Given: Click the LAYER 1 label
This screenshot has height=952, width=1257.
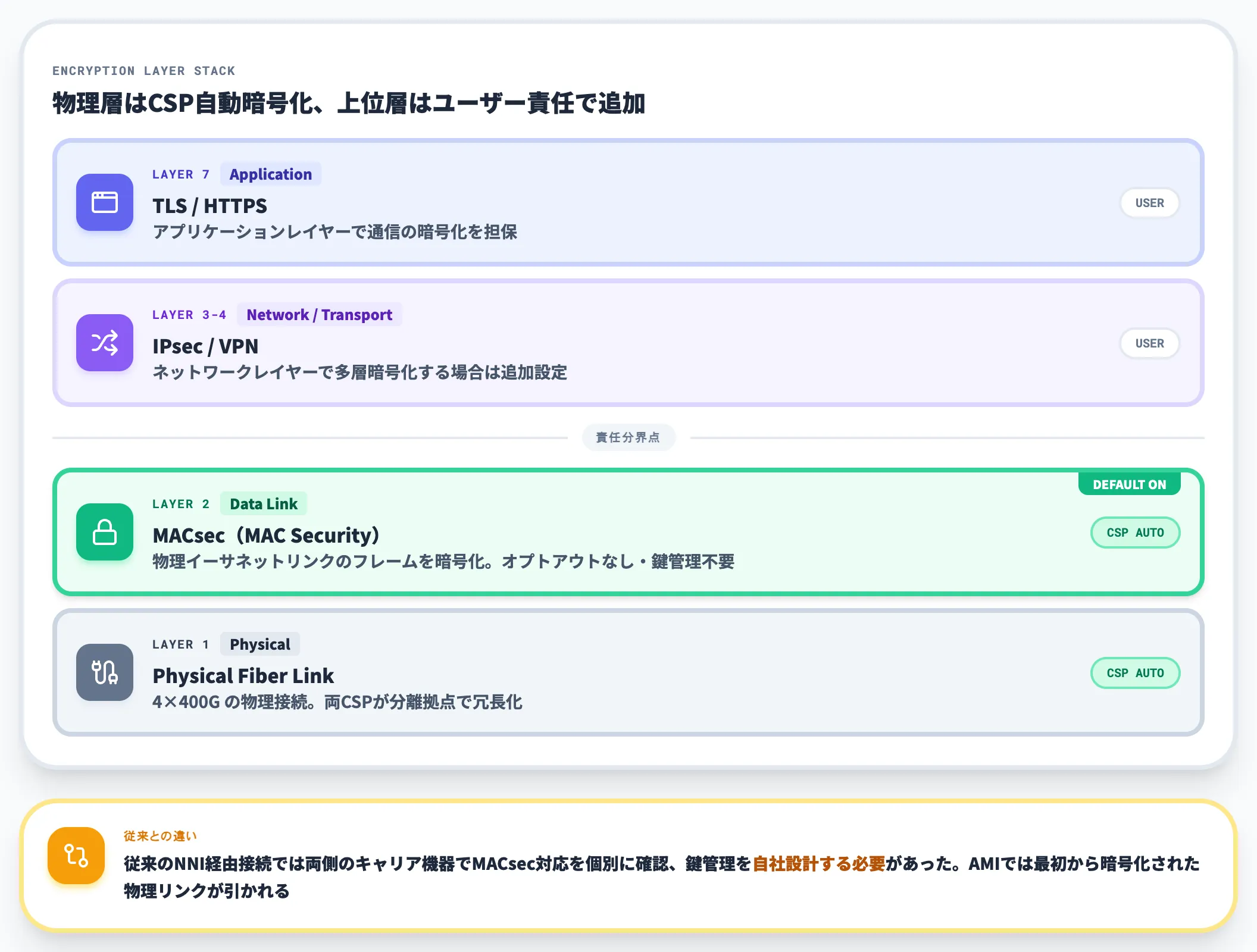Looking at the screenshot, I should click(x=181, y=644).
